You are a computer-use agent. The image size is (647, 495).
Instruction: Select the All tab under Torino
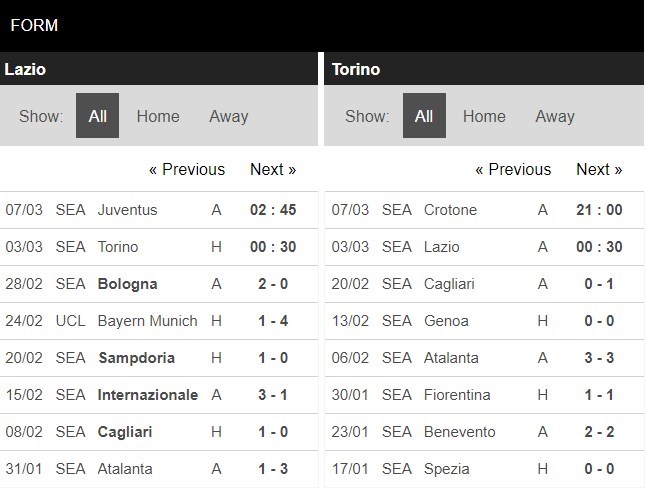423,116
